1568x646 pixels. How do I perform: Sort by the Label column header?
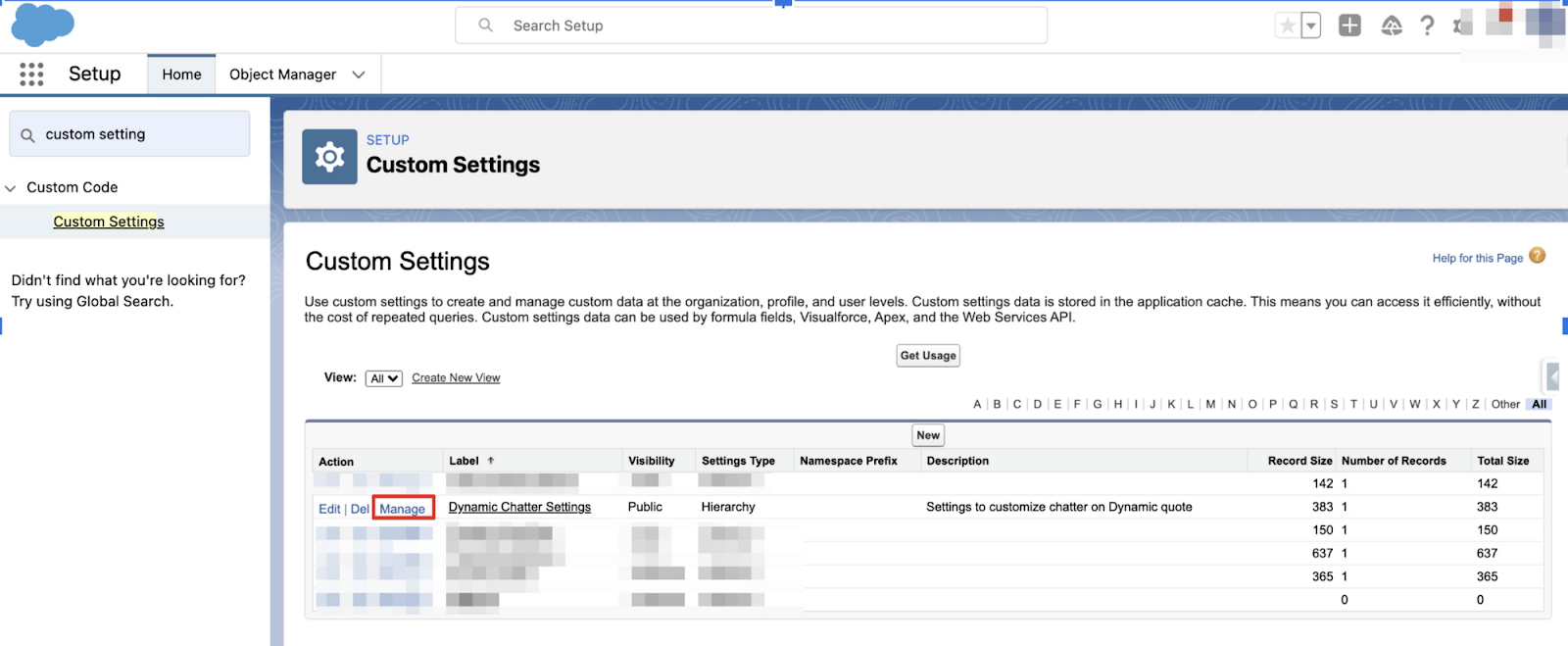click(x=465, y=461)
